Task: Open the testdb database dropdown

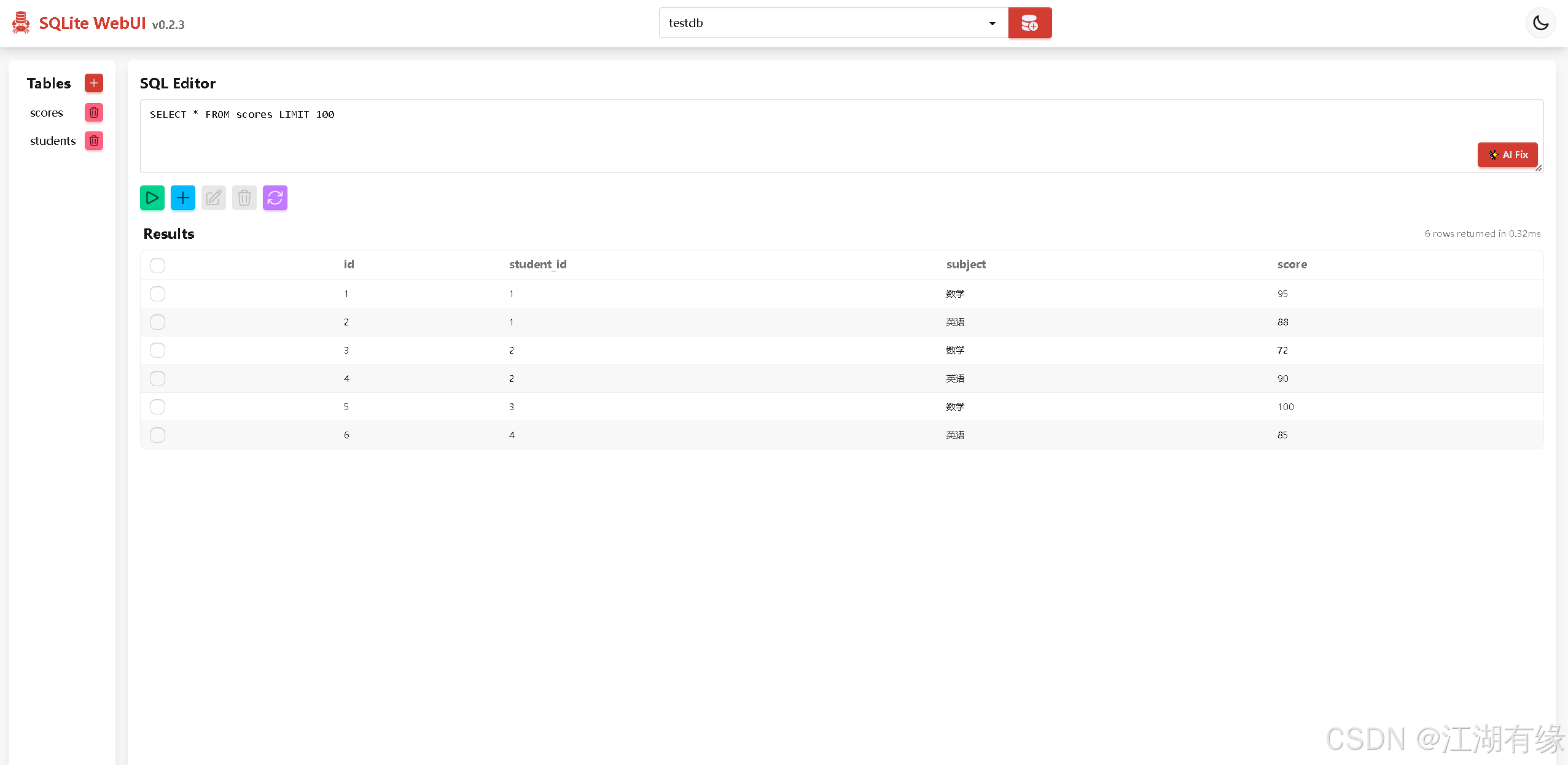Action: [x=833, y=23]
